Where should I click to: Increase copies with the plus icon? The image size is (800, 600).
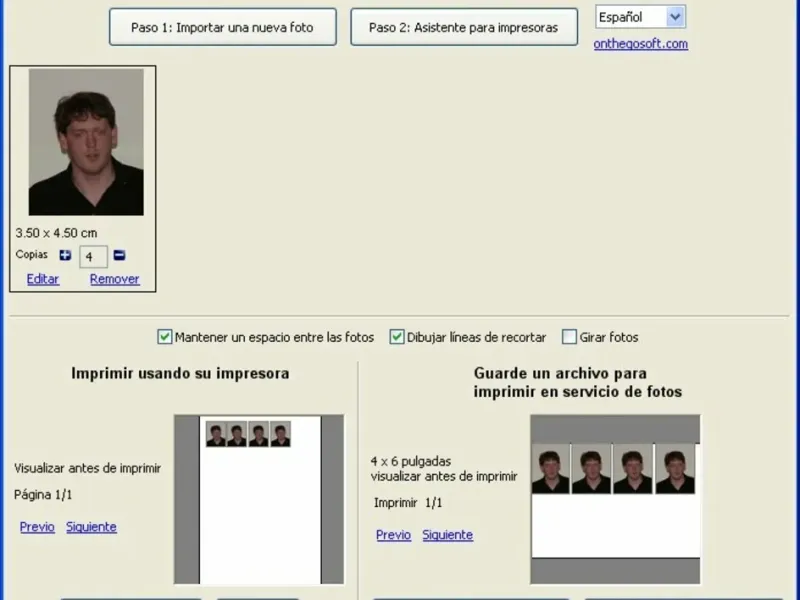click(x=65, y=255)
